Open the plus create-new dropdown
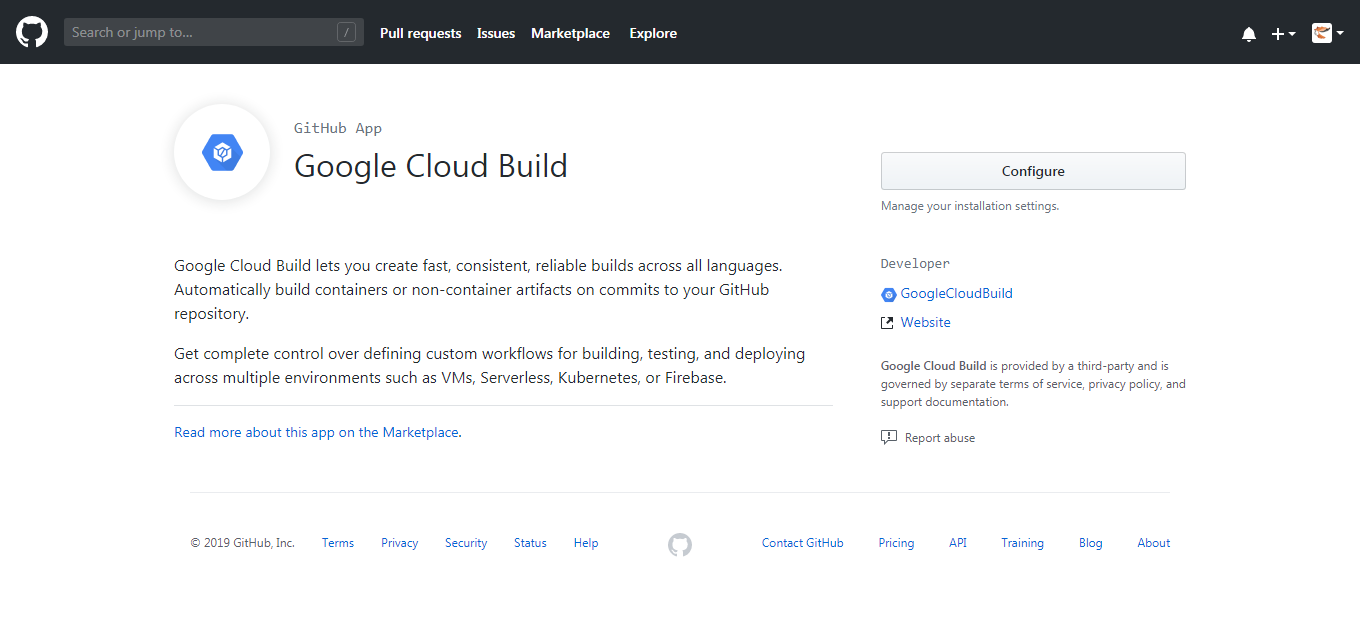 (1283, 34)
